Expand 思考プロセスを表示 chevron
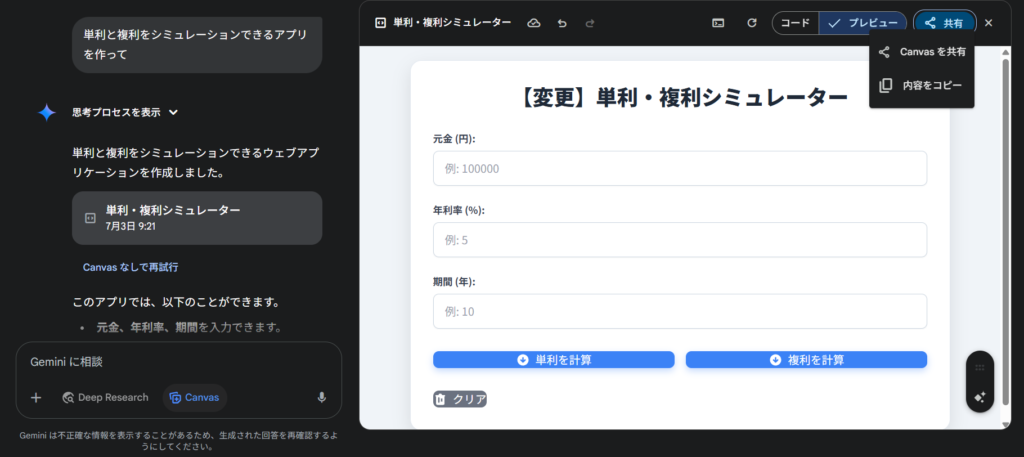The width and height of the screenshot is (1024, 457). pyautogui.click(x=173, y=112)
